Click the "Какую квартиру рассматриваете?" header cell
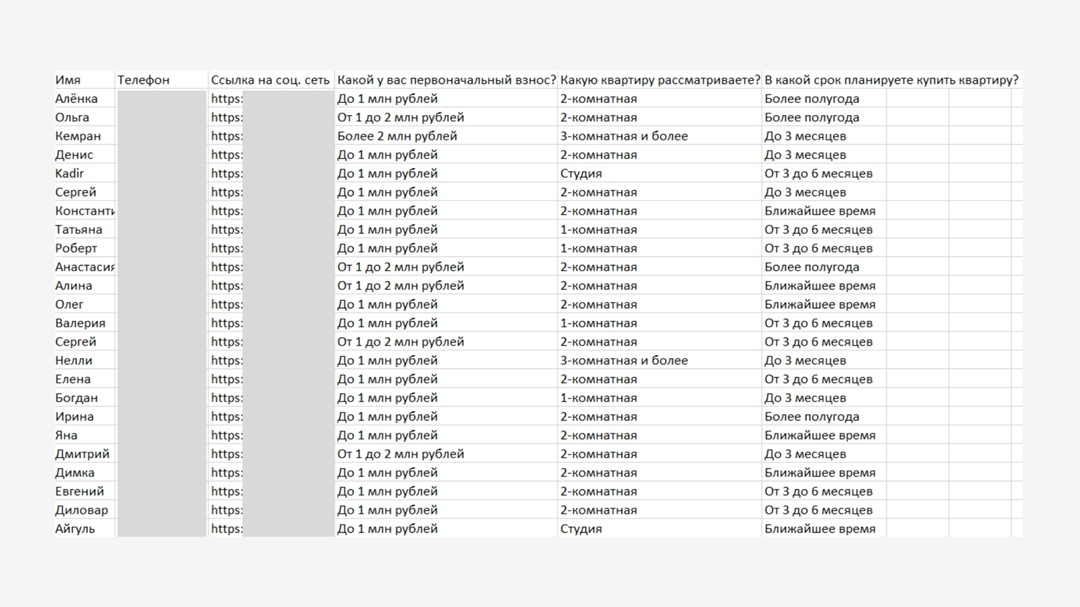This screenshot has height=607, width=1080. (x=659, y=80)
